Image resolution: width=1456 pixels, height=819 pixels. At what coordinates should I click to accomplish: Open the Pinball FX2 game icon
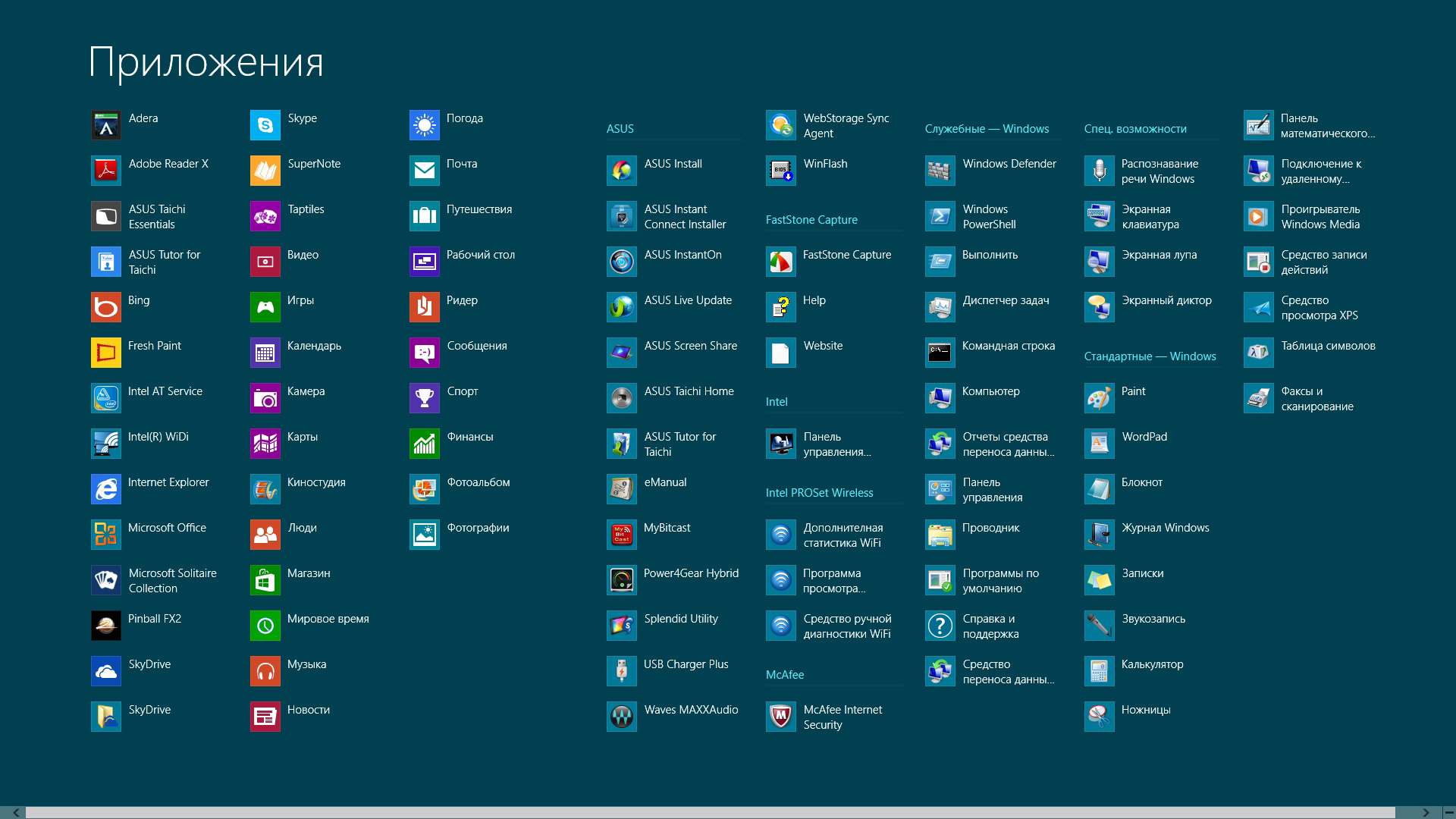106,626
